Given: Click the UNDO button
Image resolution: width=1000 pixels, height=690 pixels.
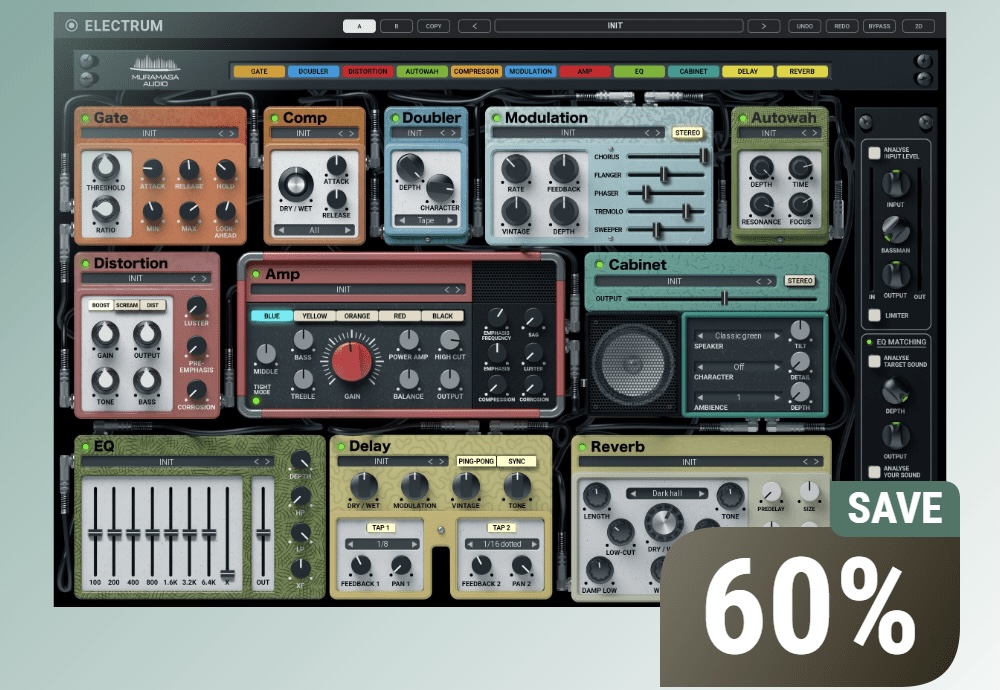Looking at the screenshot, I should [805, 26].
